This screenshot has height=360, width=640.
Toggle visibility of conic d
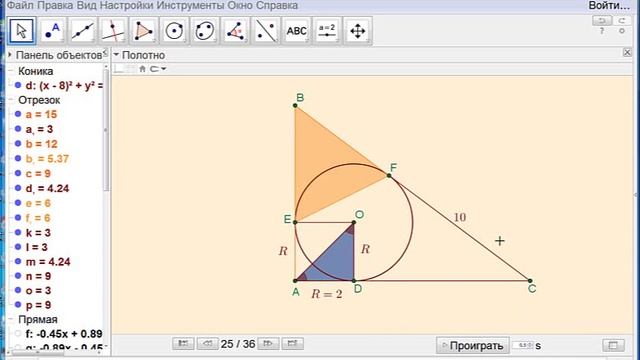pyautogui.click(x=18, y=85)
